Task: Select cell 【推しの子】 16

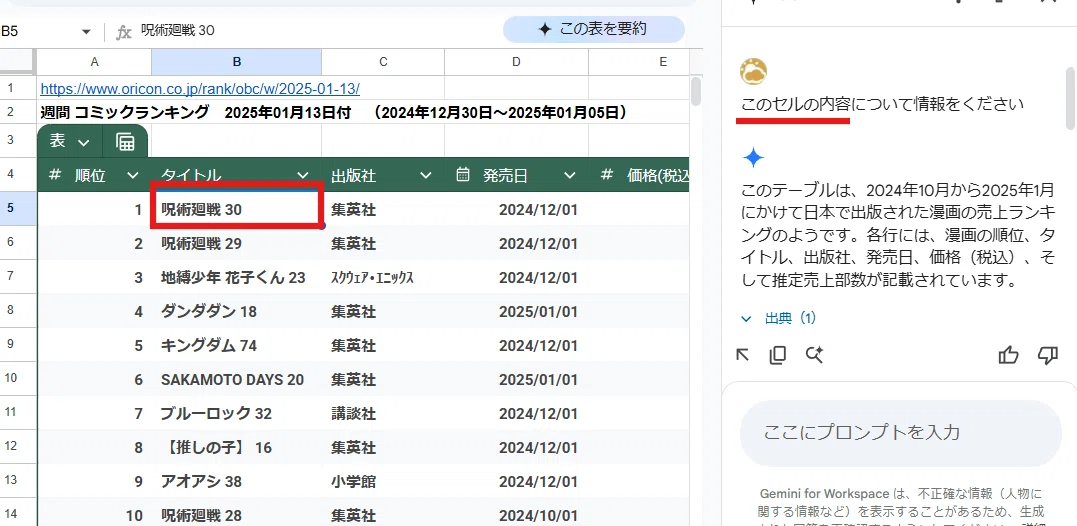Action: pyautogui.click(x=236, y=448)
